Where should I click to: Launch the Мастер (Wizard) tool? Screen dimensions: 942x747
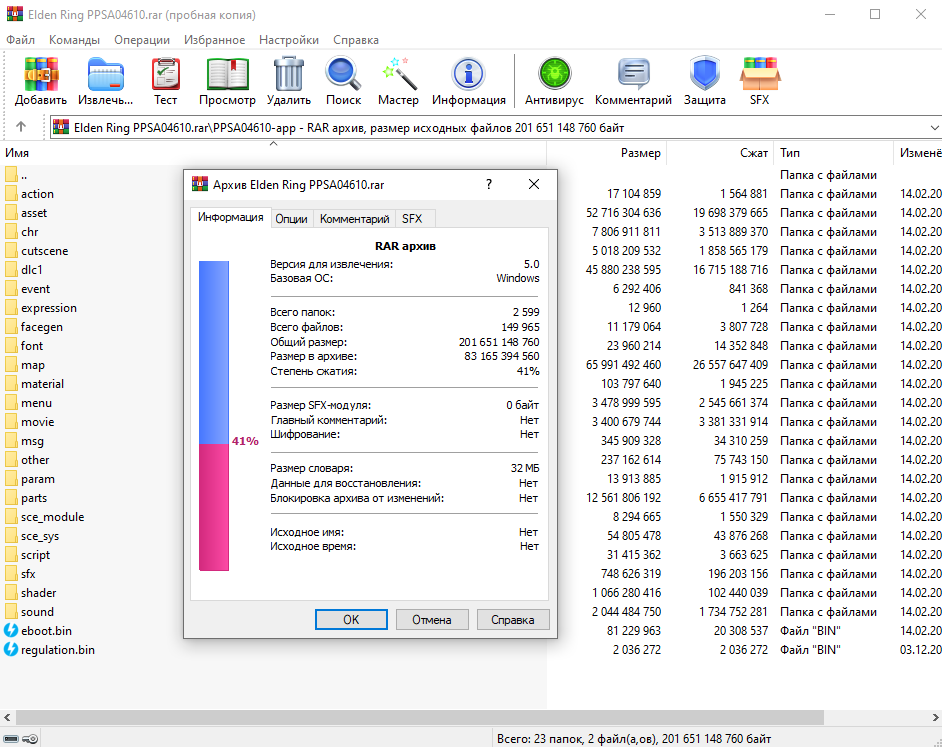coord(398,81)
